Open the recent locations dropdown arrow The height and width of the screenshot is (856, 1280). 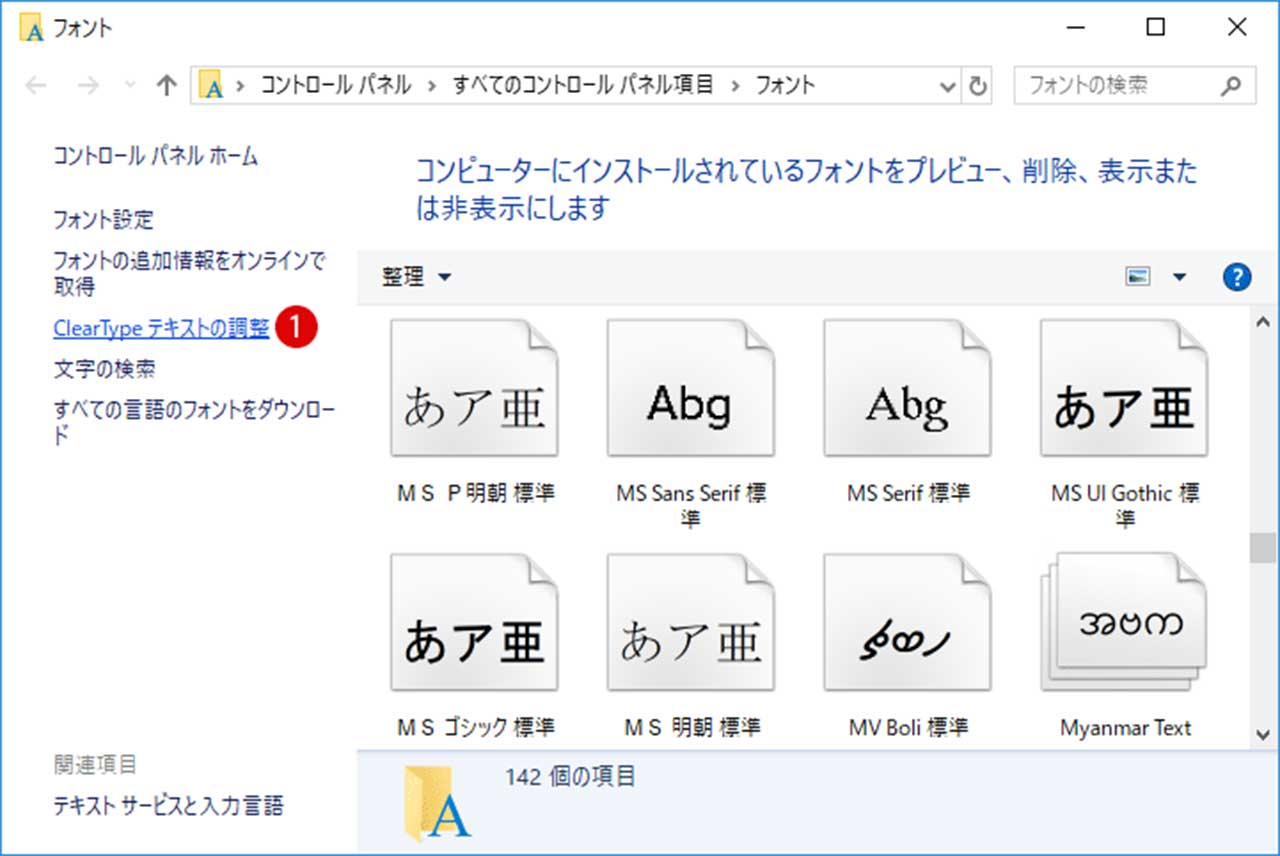coord(129,86)
